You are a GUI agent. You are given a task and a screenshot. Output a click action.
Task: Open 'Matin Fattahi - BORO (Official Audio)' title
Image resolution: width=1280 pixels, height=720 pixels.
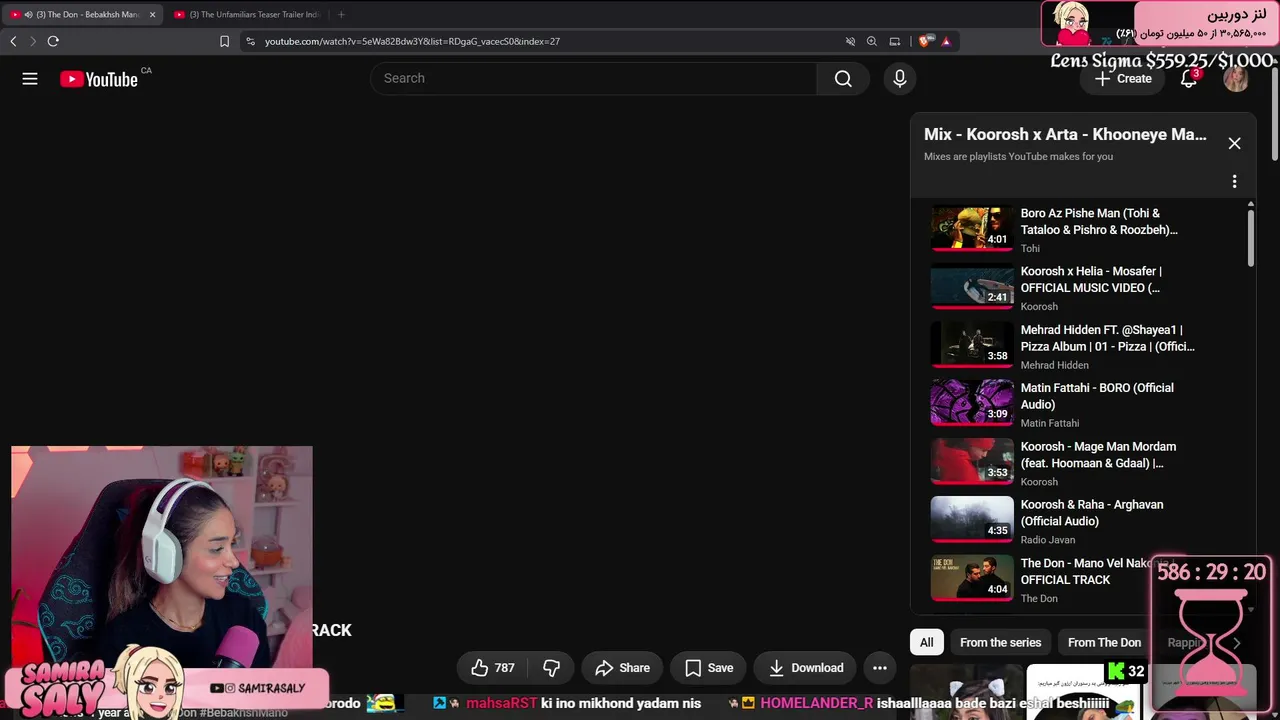coord(1097,396)
